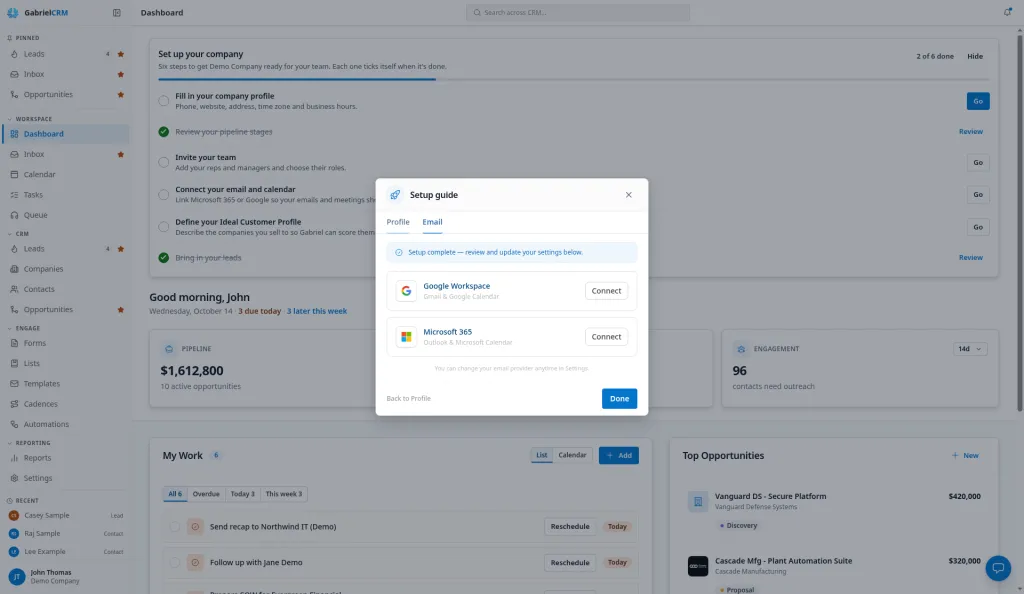Click the Microsoft 365 logo icon

pyautogui.click(x=406, y=337)
